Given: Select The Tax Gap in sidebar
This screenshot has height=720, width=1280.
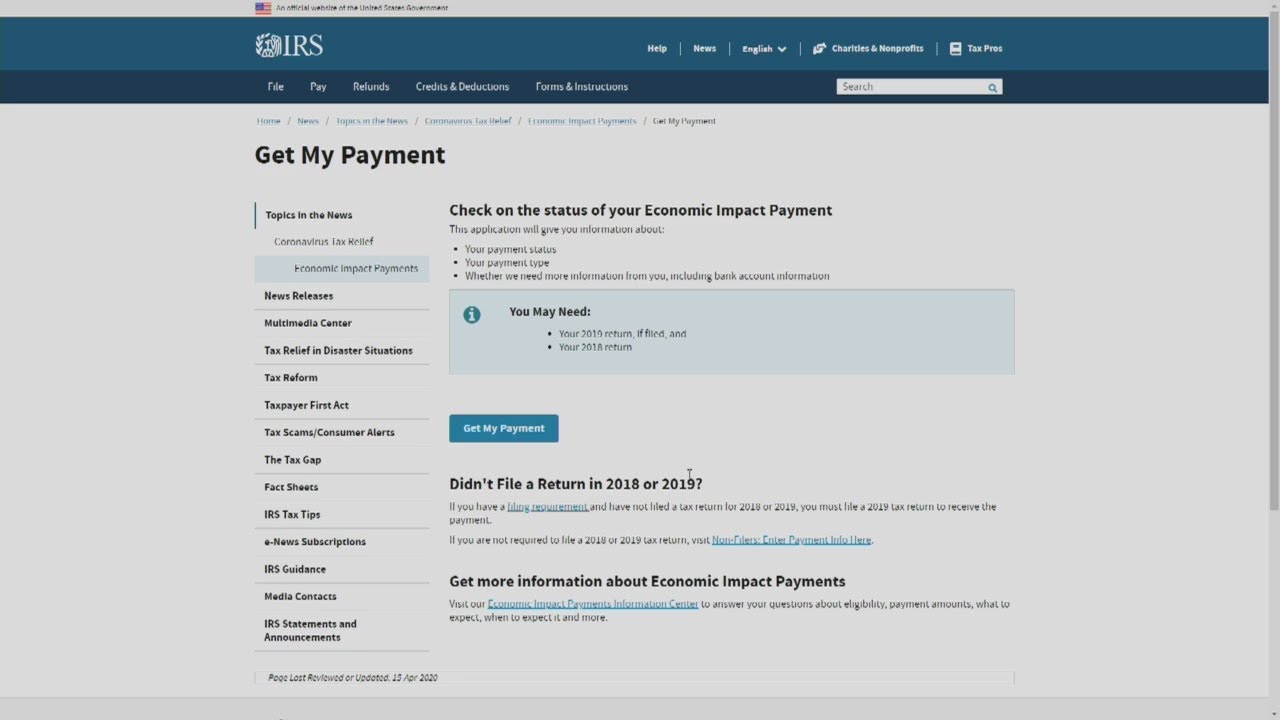Looking at the screenshot, I should [x=293, y=460].
